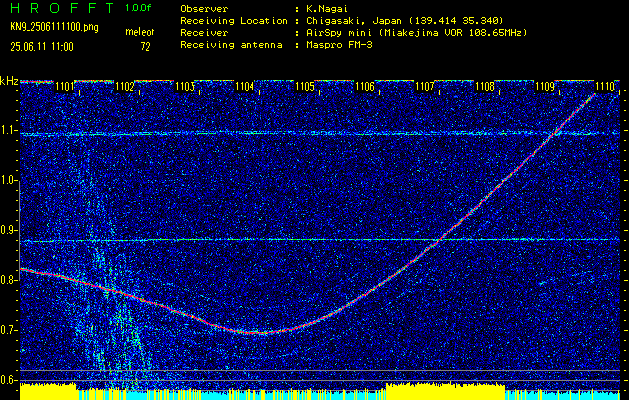Click the wide yellow signal-level block at 1107

pos(445,391)
